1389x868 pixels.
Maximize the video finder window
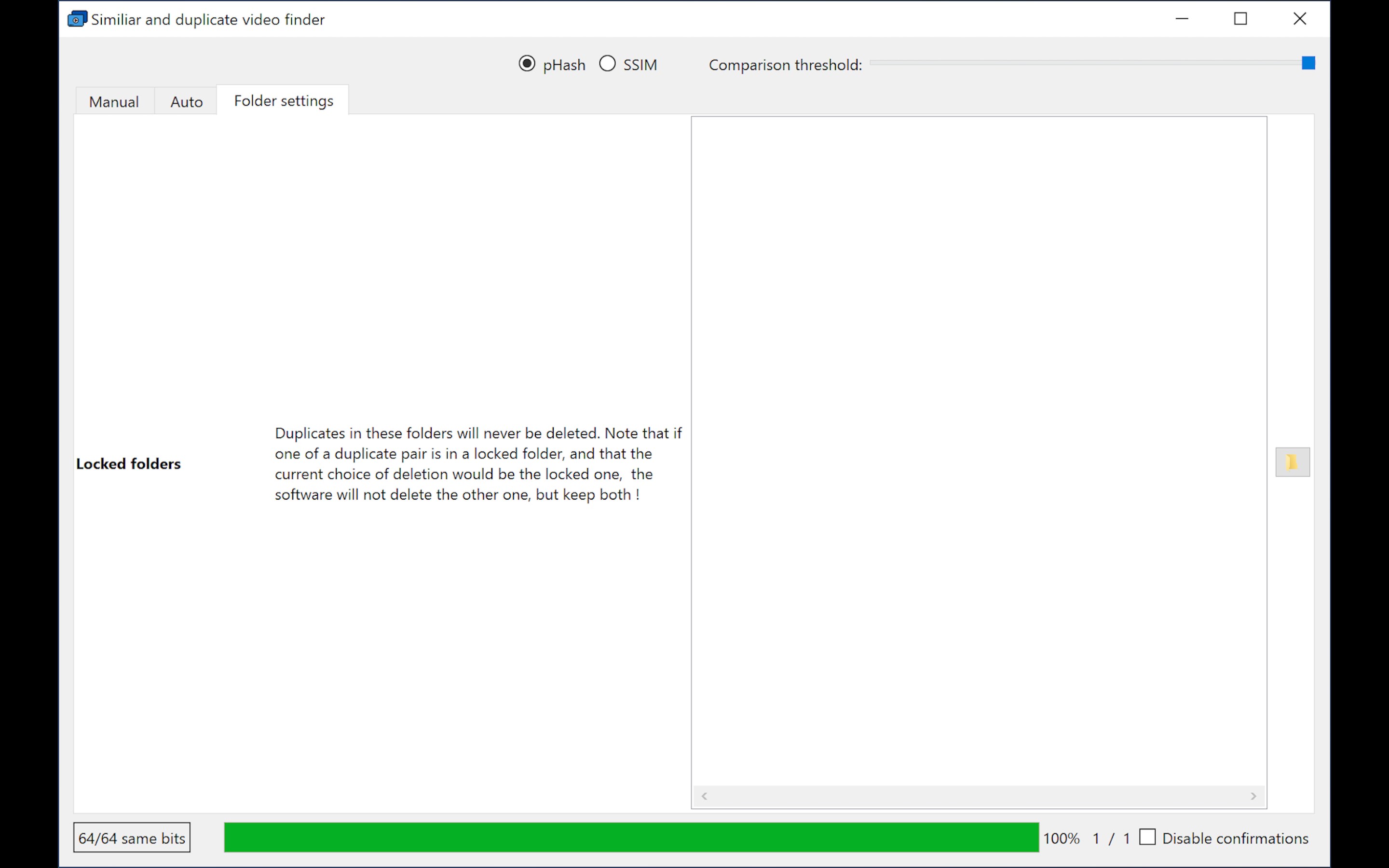pyautogui.click(x=1240, y=19)
